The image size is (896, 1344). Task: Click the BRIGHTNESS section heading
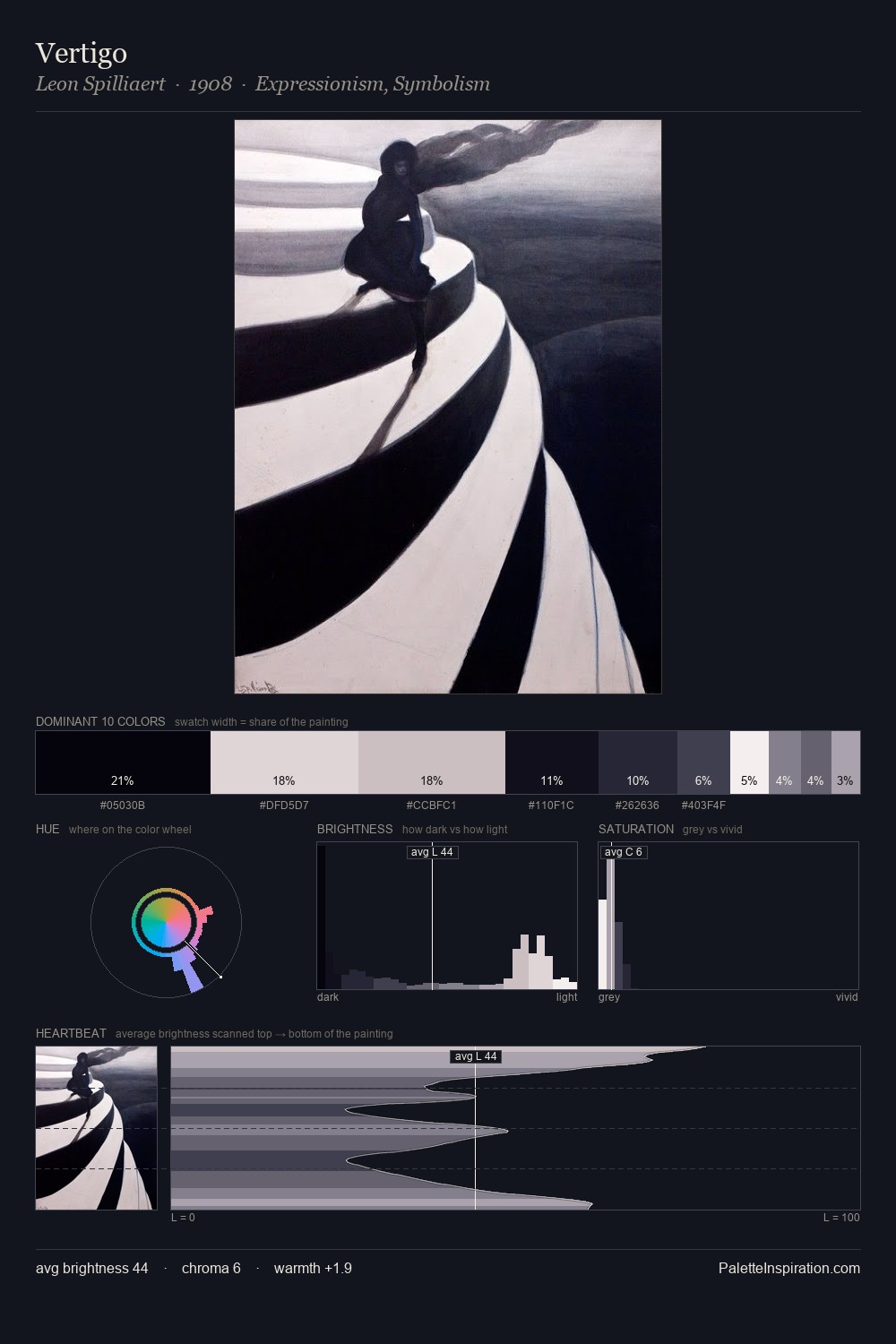355,829
